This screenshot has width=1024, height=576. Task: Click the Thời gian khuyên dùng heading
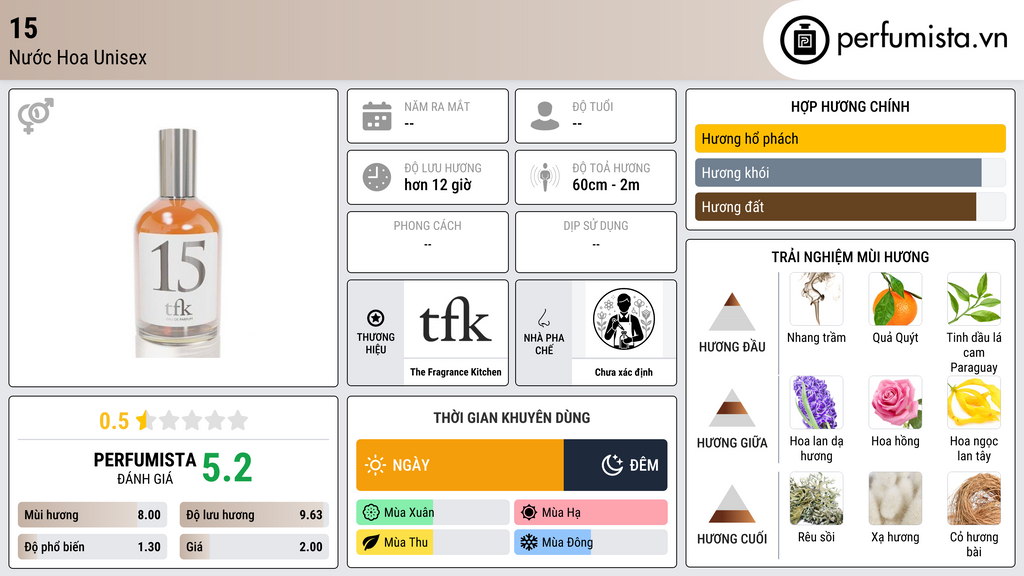[512, 418]
